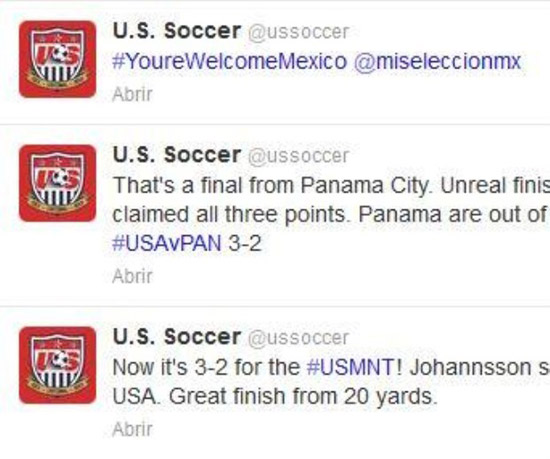Open the #YoureWelcomeMexico hashtag
This screenshot has height=459, width=550.
click(230, 61)
